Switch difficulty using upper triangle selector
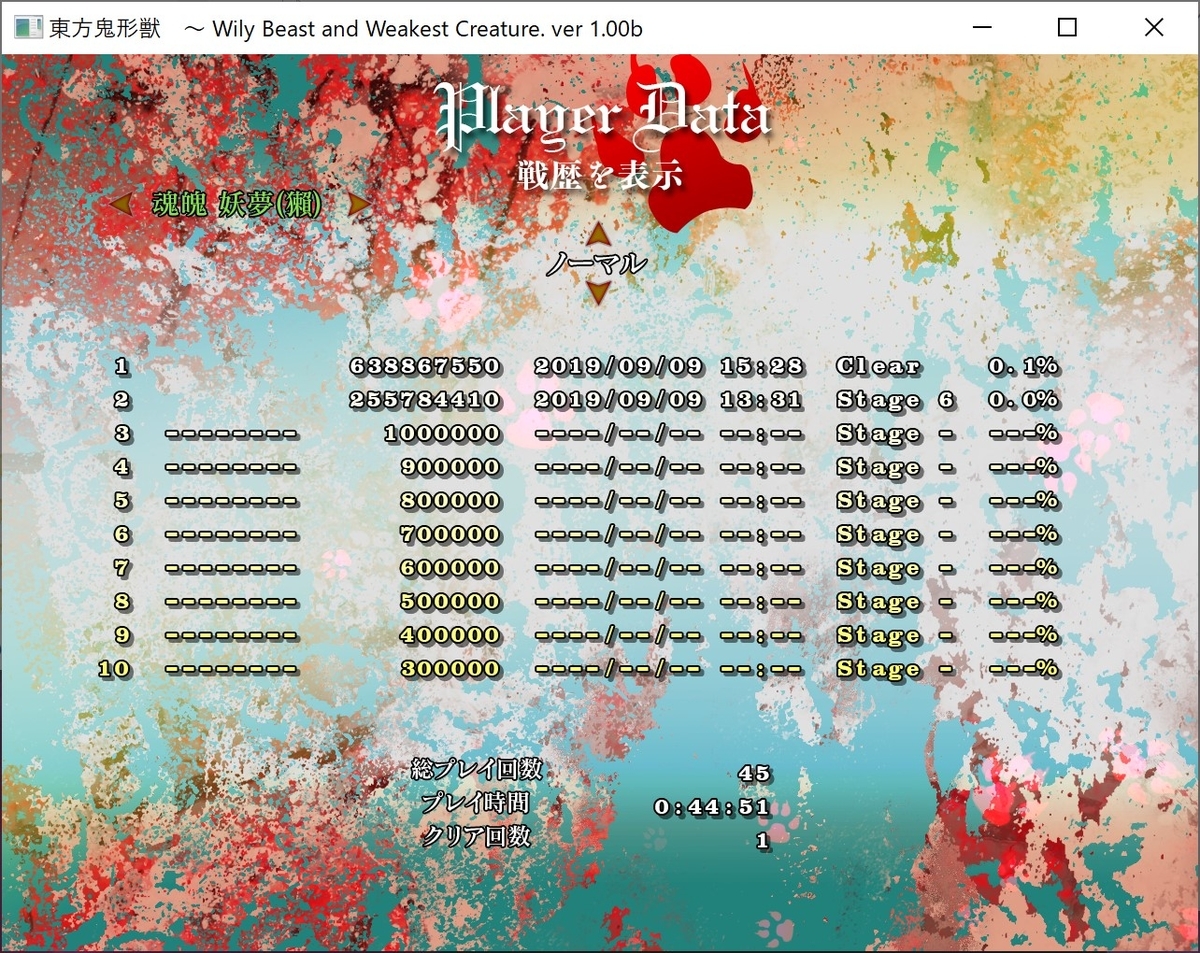Screen dimensions: 1200x953 click(597, 235)
